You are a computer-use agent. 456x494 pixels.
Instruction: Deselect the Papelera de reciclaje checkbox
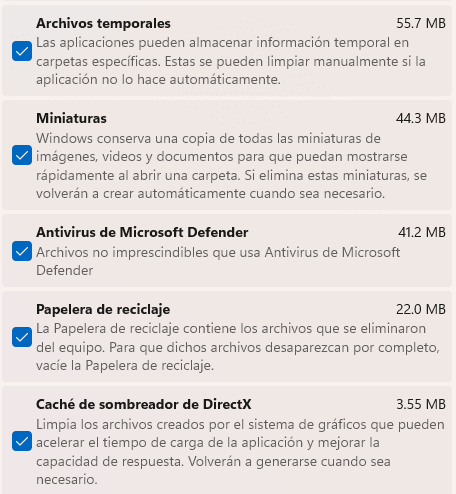coord(22,337)
